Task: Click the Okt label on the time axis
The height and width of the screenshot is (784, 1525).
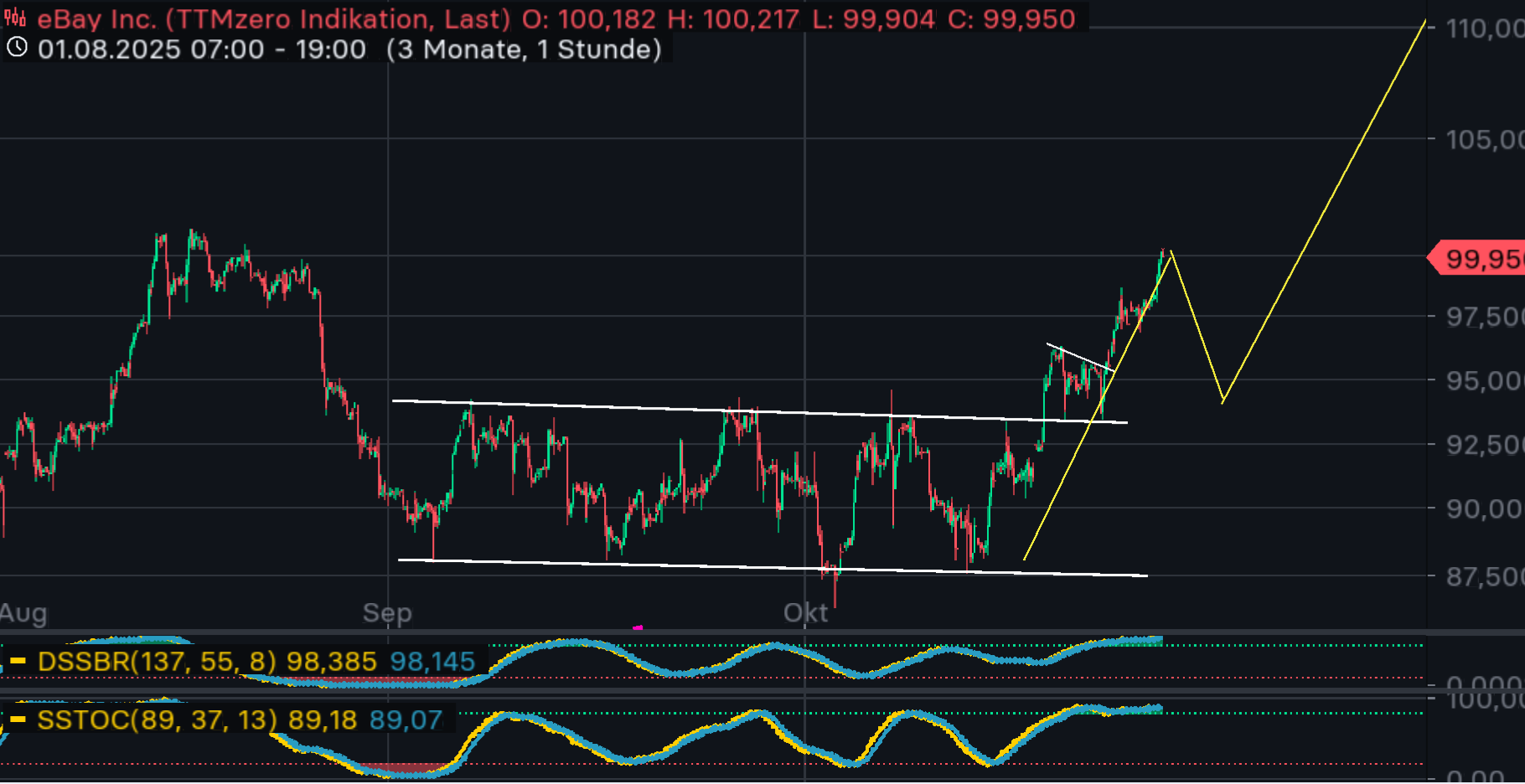Action: pyautogui.click(x=805, y=613)
